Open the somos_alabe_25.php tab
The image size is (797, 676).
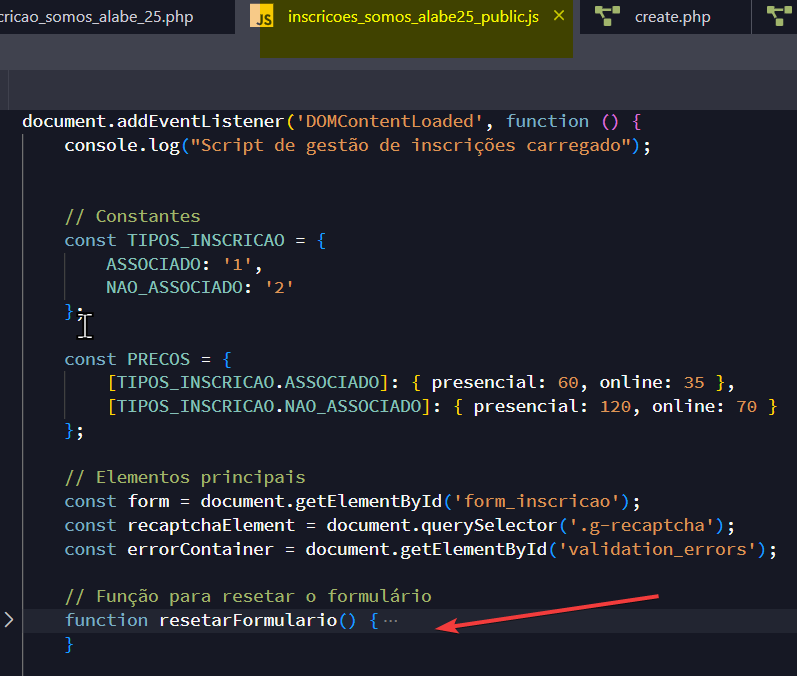[97, 17]
